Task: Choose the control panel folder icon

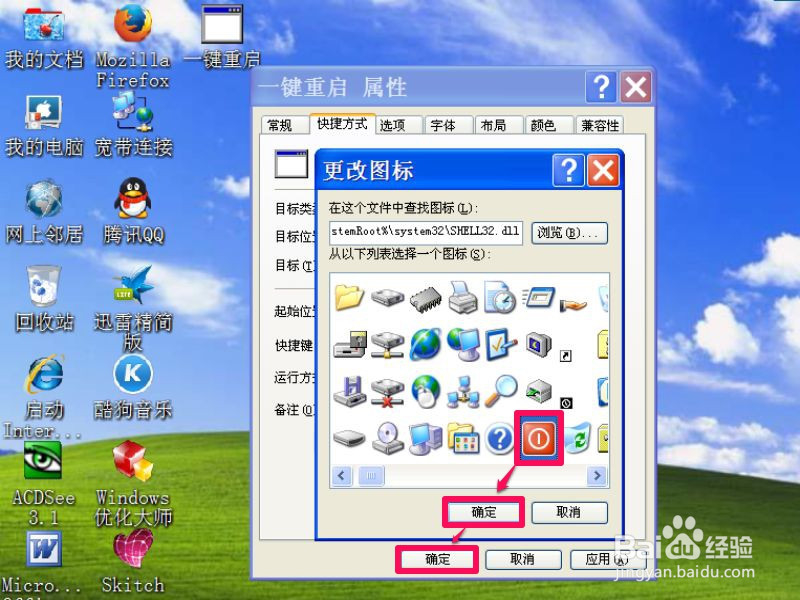Action: click(x=463, y=438)
